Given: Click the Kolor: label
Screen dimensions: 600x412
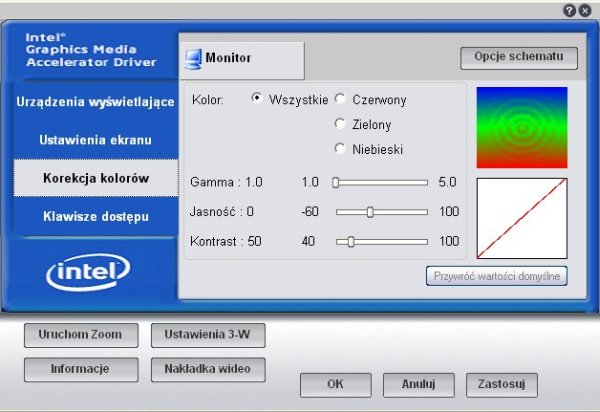Looking at the screenshot, I should 208,100.
